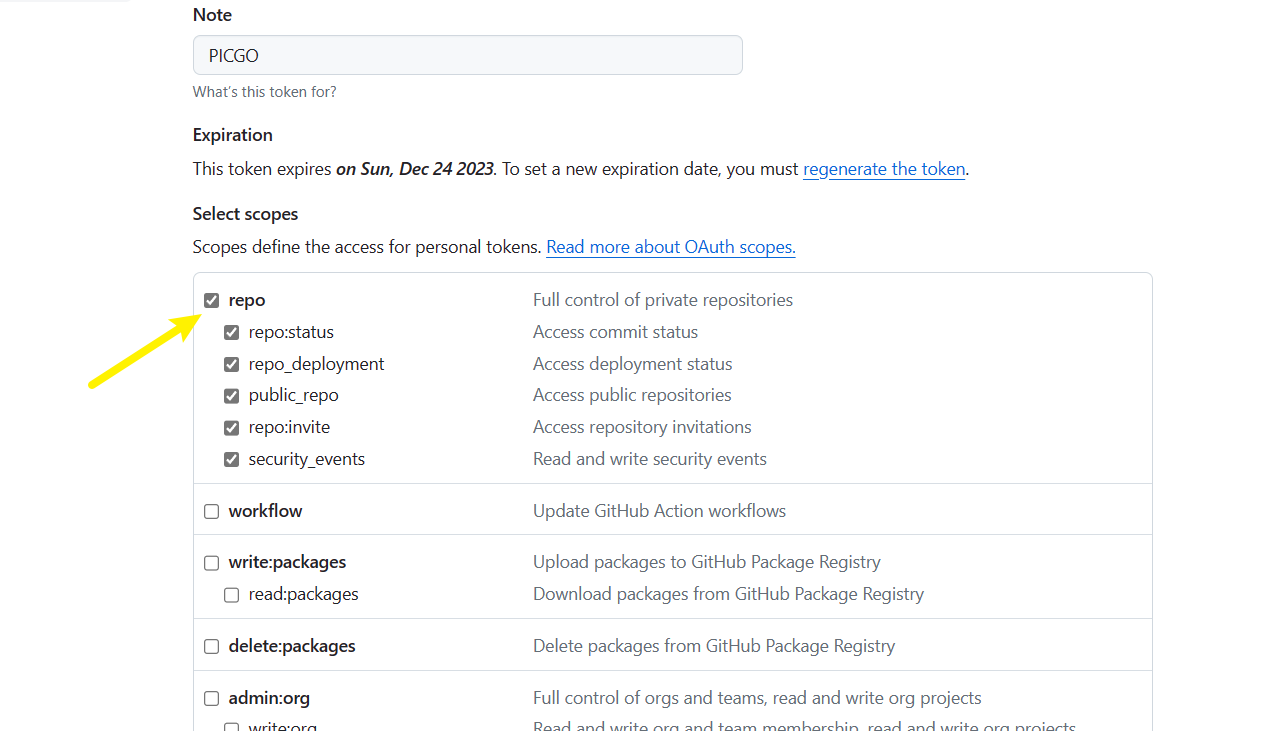Screen dimensions: 1278x731
Task: Open the 'regenerate the token' link
Action: [x=884, y=169]
